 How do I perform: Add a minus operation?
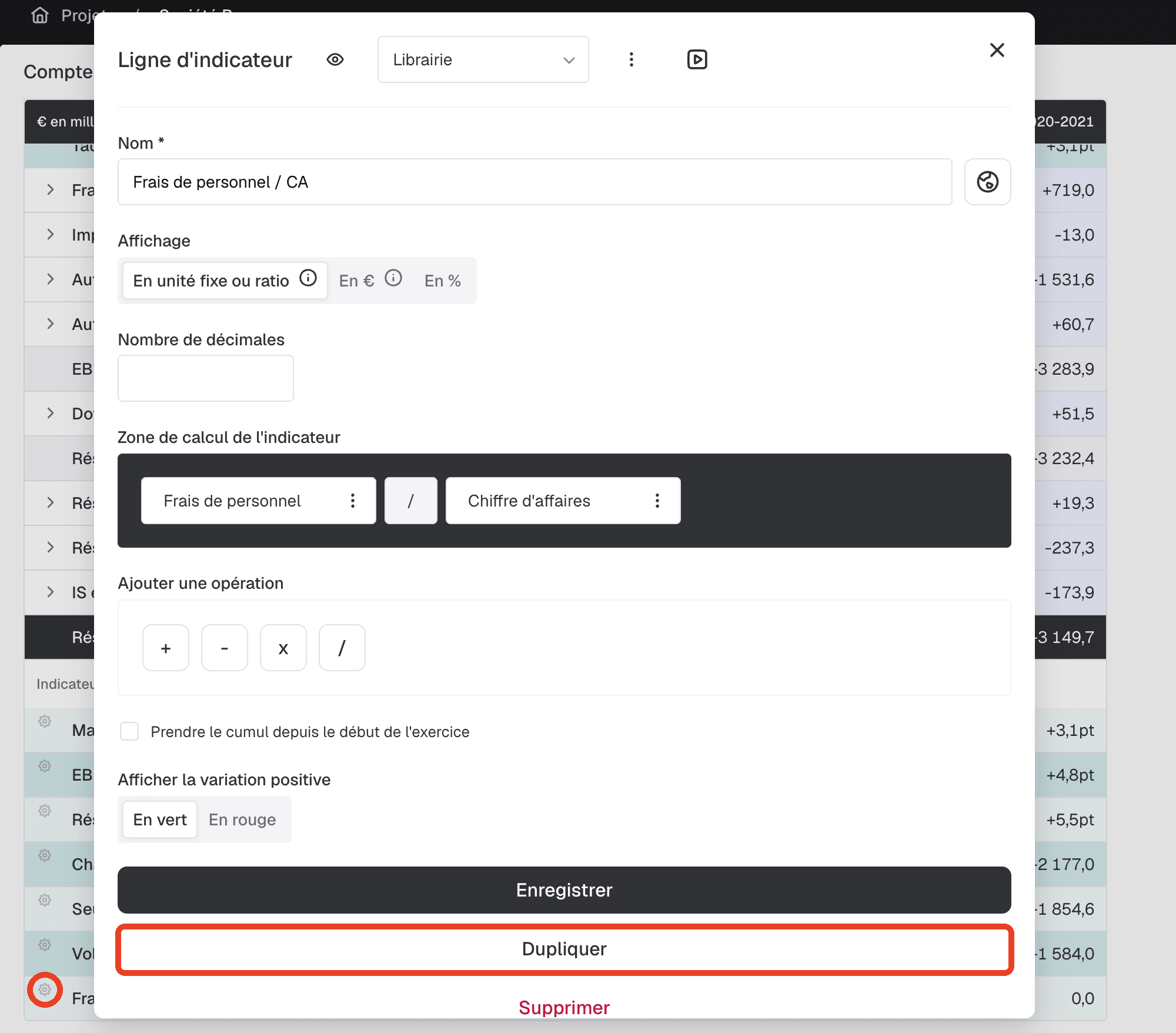[x=225, y=648]
